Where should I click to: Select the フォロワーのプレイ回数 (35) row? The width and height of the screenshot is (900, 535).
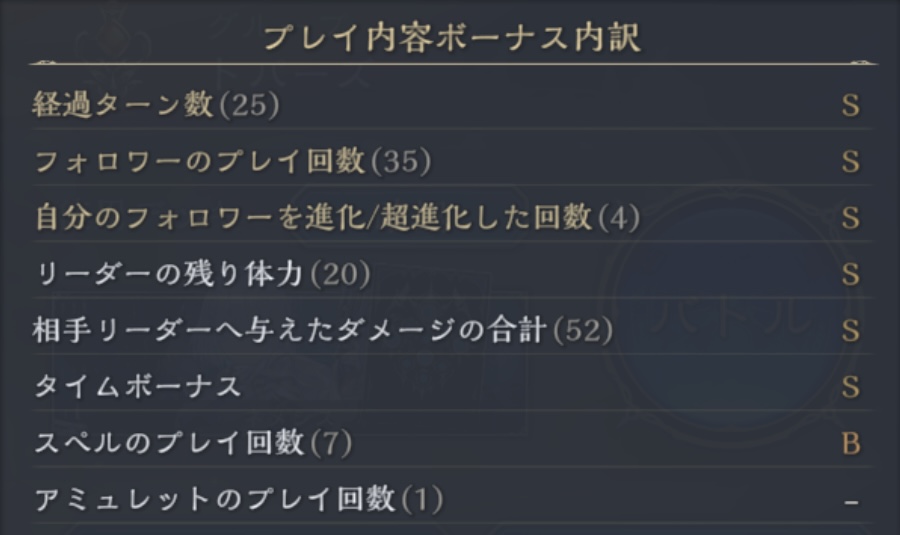(452, 160)
